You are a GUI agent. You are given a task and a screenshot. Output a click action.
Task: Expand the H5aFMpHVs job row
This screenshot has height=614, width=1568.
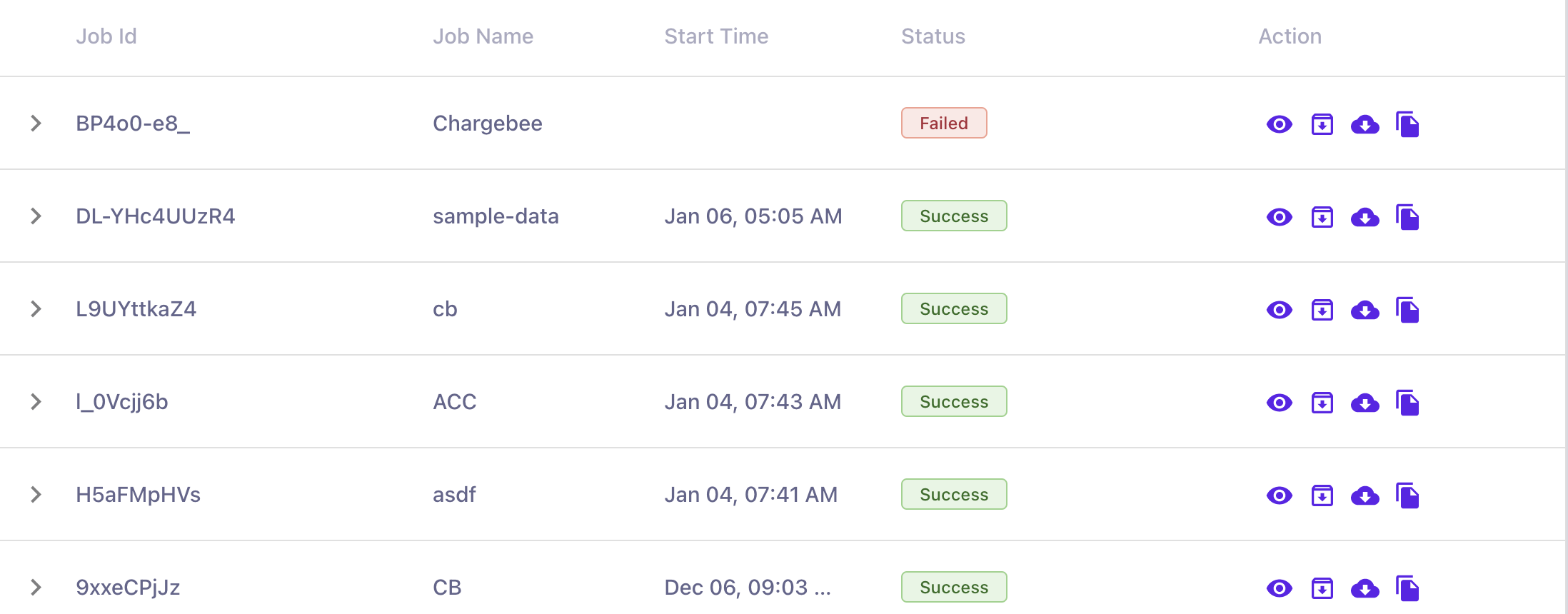click(x=36, y=495)
